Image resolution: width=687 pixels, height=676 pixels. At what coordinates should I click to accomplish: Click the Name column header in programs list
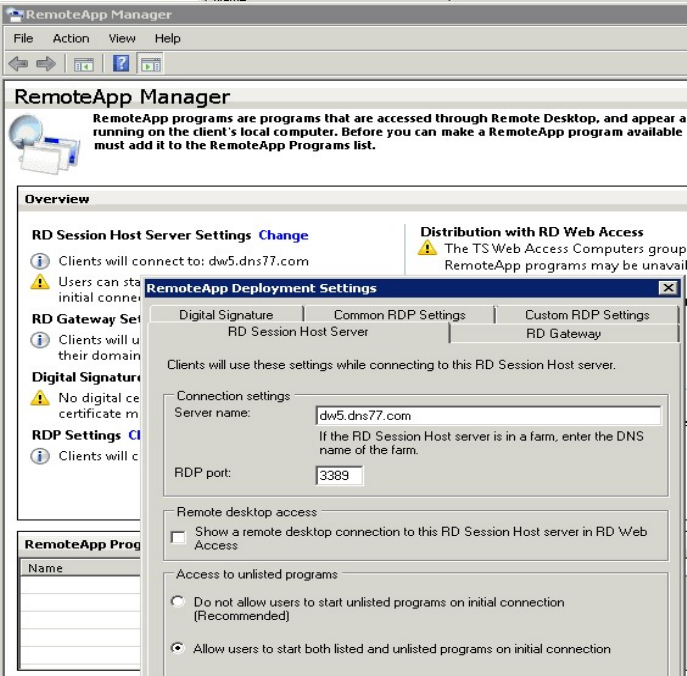click(x=81, y=568)
